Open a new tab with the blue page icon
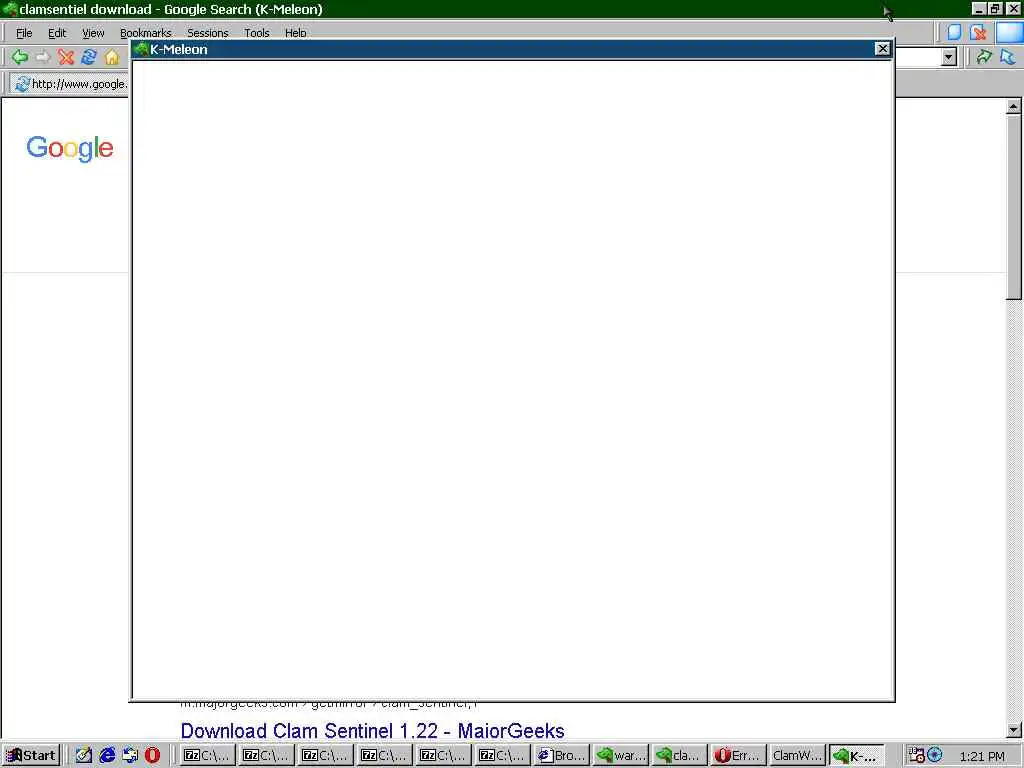This screenshot has height=768, width=1024. coord(954,32)
